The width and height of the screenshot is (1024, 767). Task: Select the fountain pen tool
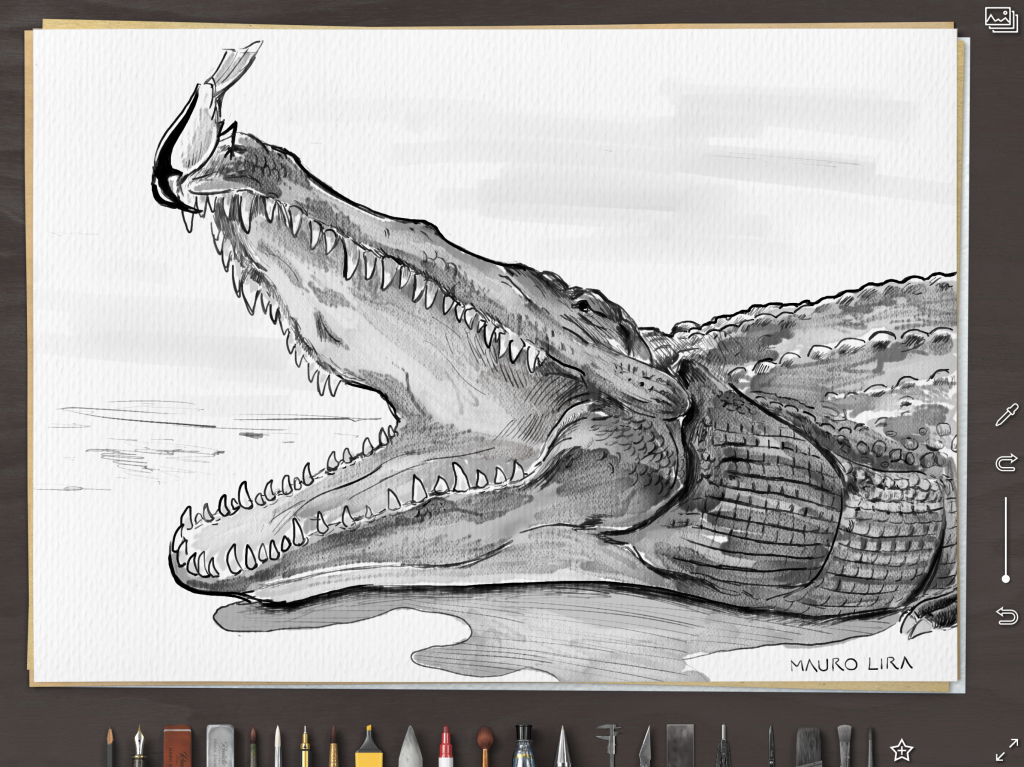(x=138, y=746)
